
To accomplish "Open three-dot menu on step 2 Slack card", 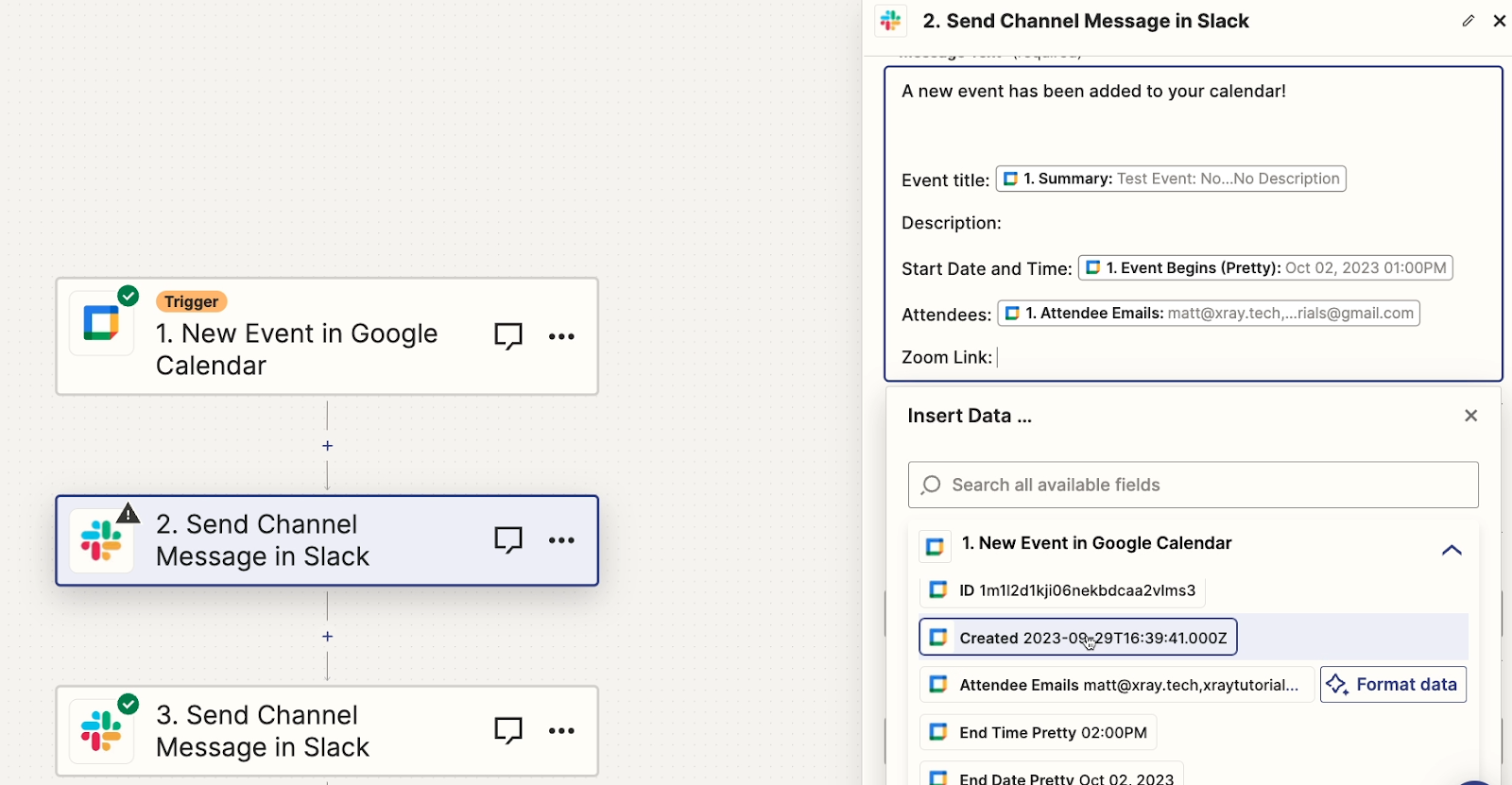I will [x=561, y=540].
